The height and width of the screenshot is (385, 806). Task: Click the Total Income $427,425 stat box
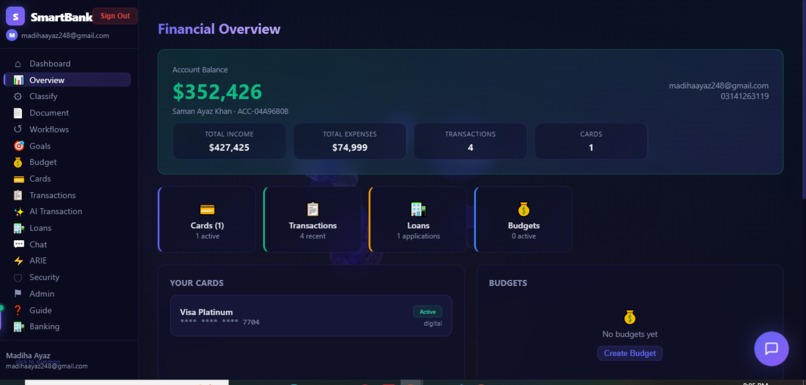pos(229,141)
